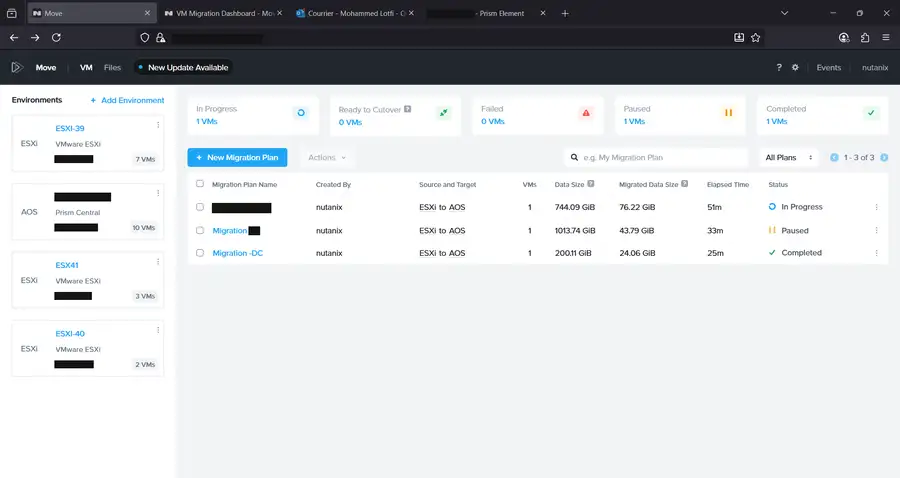Open browser tab list dropdown chevron
Image resolution: width=900 pixels, height=478 pixels.
[784, 13]
